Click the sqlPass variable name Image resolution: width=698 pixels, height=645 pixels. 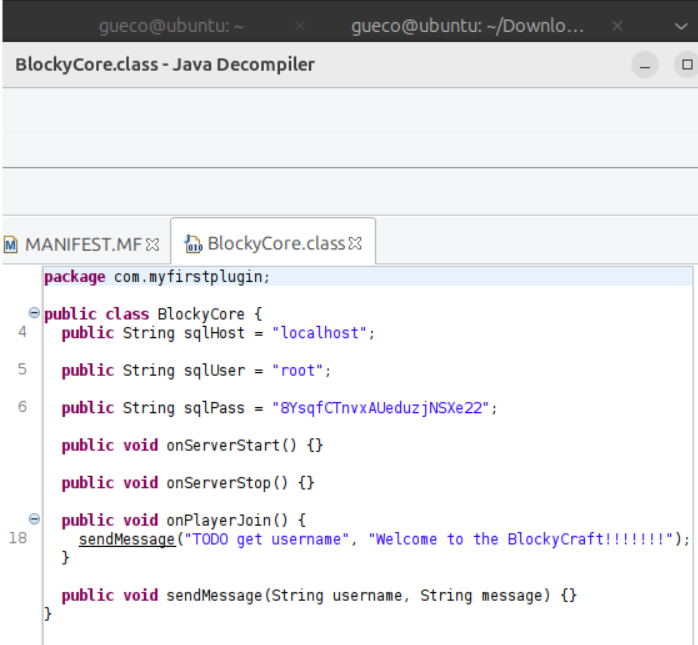[x=215, y=408]
